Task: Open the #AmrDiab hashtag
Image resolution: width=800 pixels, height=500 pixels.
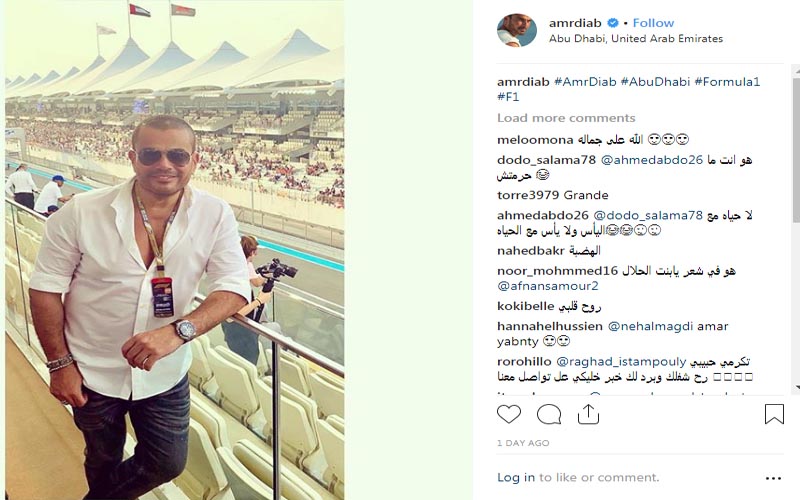Action: click(585, 82)
